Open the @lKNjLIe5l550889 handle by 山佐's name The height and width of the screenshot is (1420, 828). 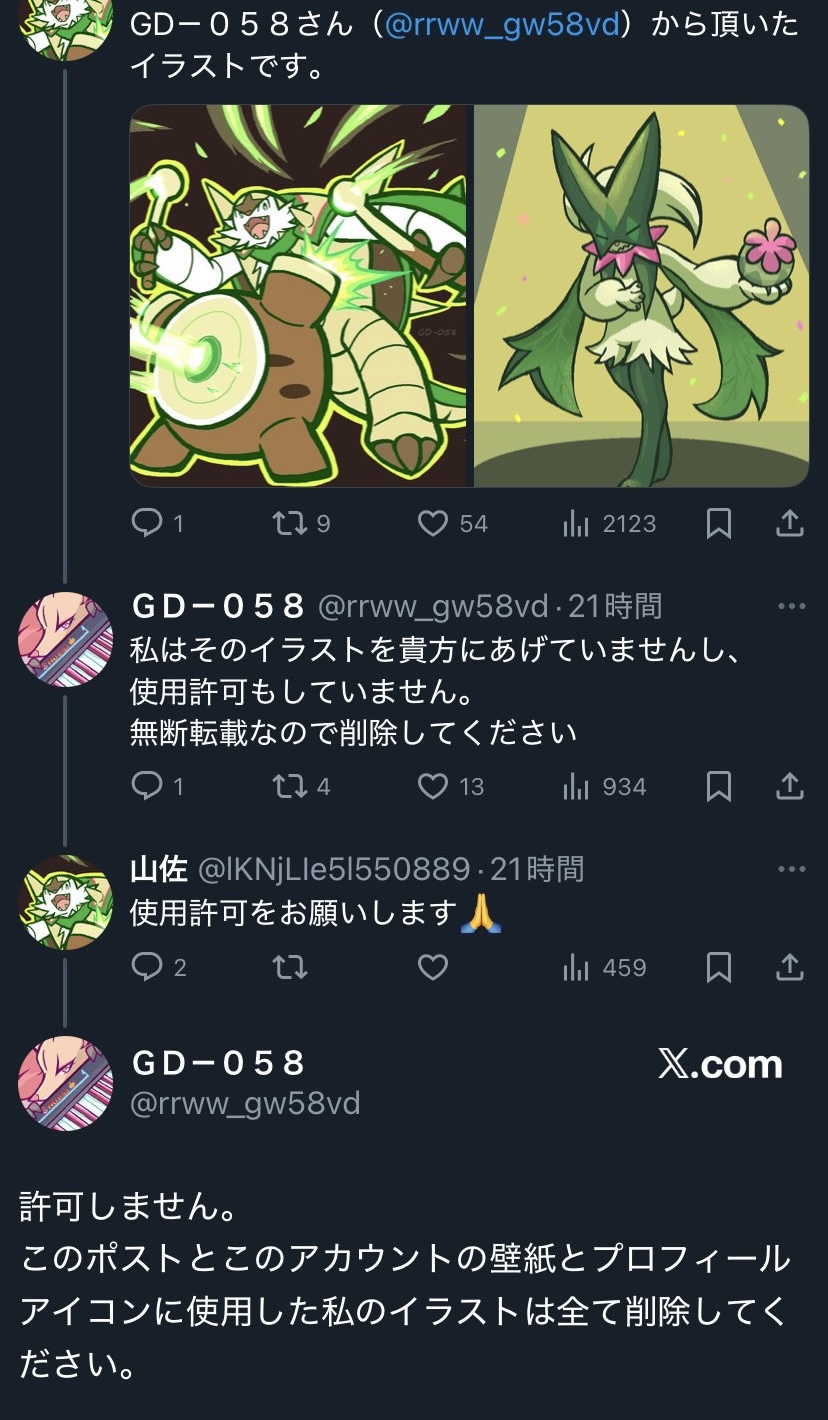[x=334, y=869]
